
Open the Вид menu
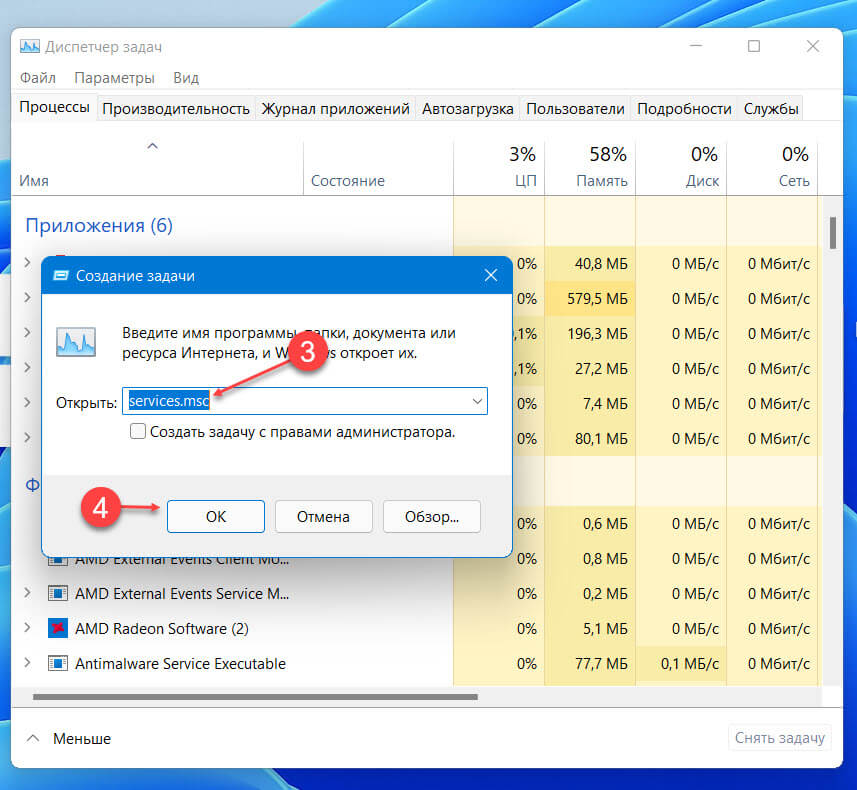(x=186, y=78)
